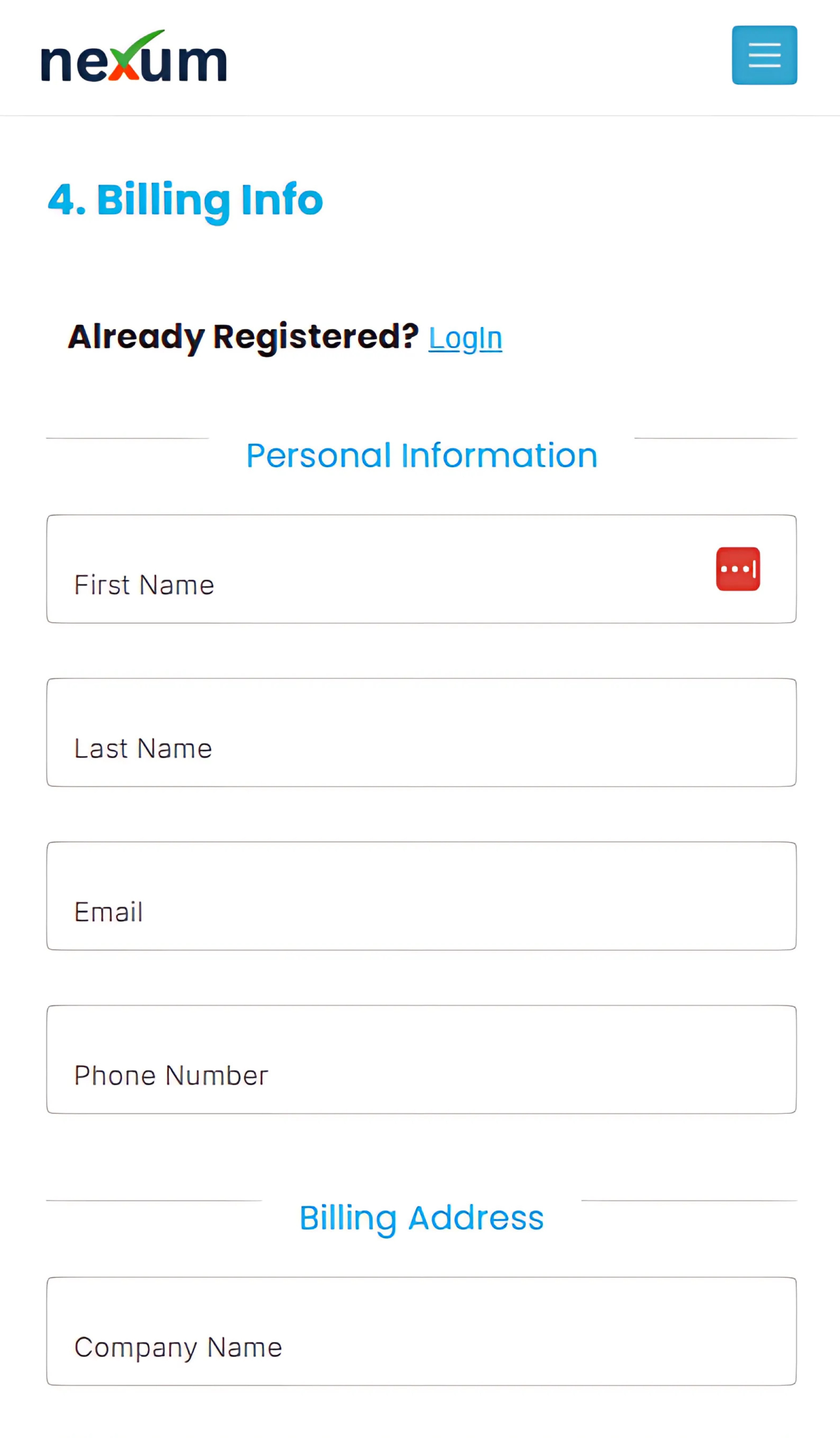Click into the Company Name field
Screen dimensions: 840x1438
pyautogui.click(x=421, y=1331)
